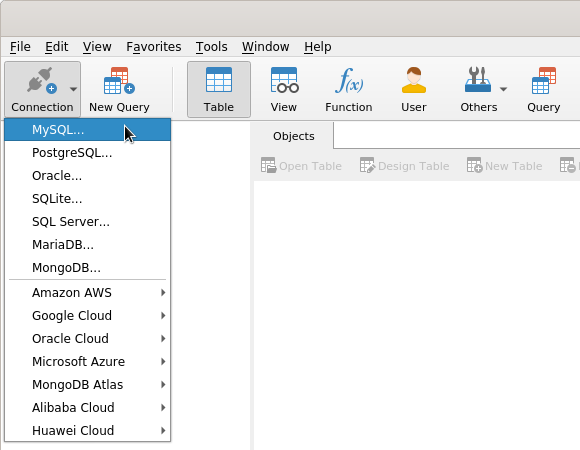580x450 pixels.
Task: Toggle the Connection dropdown arrow
Action: (73, 89)
